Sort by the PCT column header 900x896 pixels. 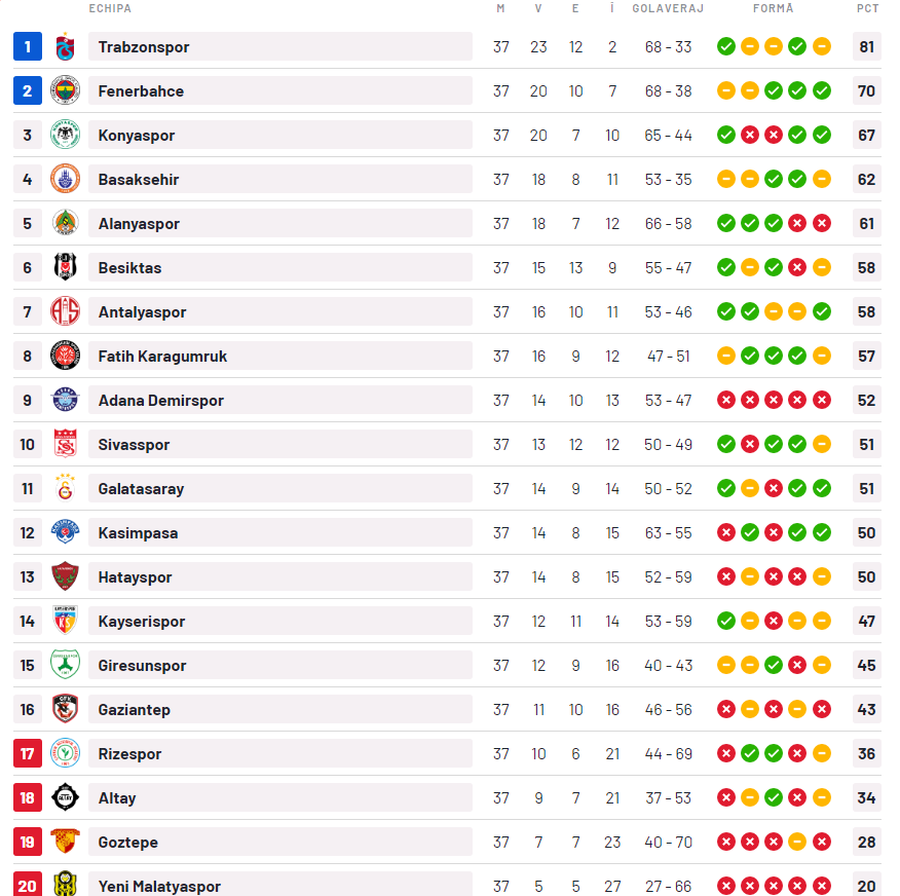point(867,9)
